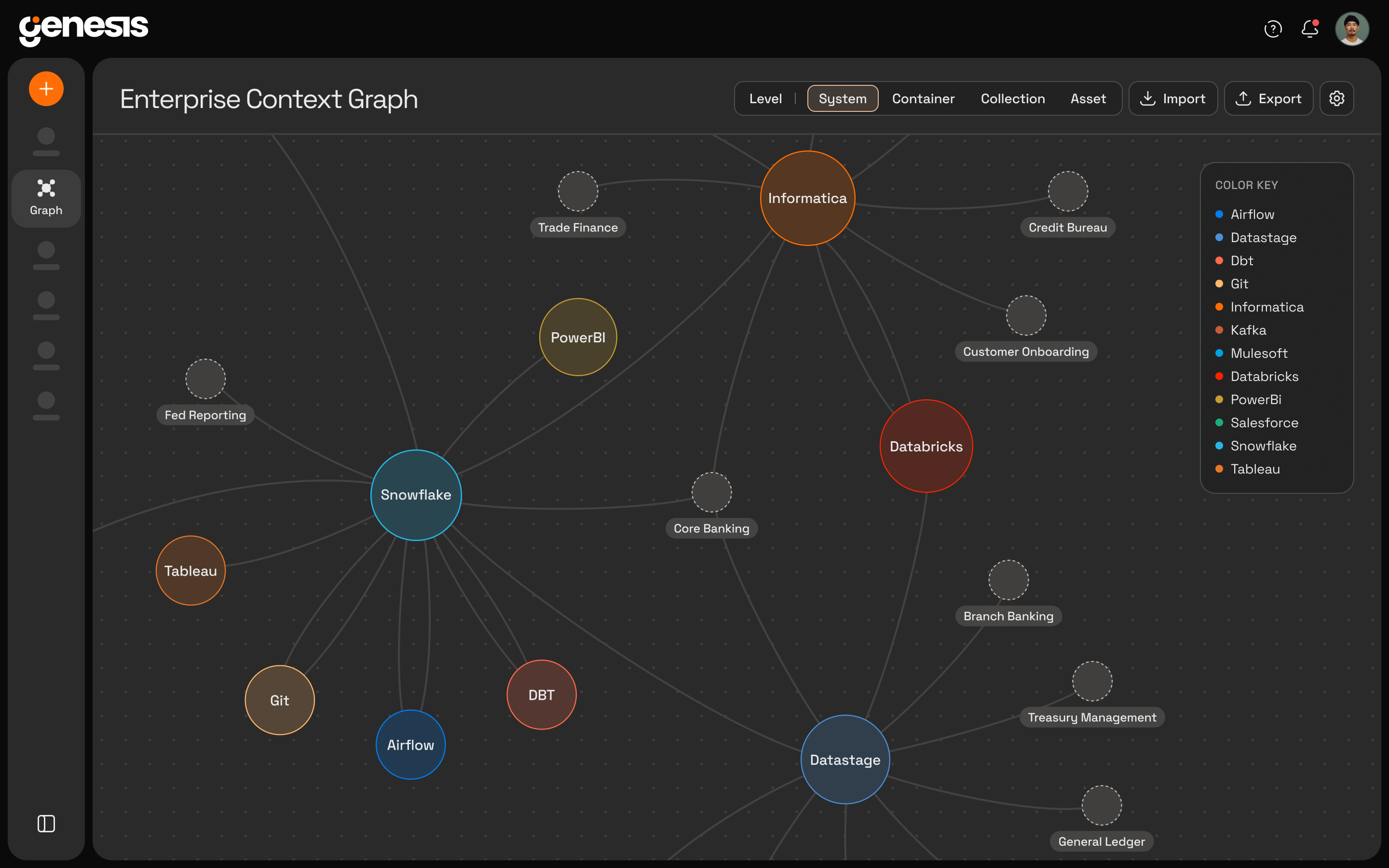Select the DBT node
The image size is (1389, 868).
click(x=541, y=694)
